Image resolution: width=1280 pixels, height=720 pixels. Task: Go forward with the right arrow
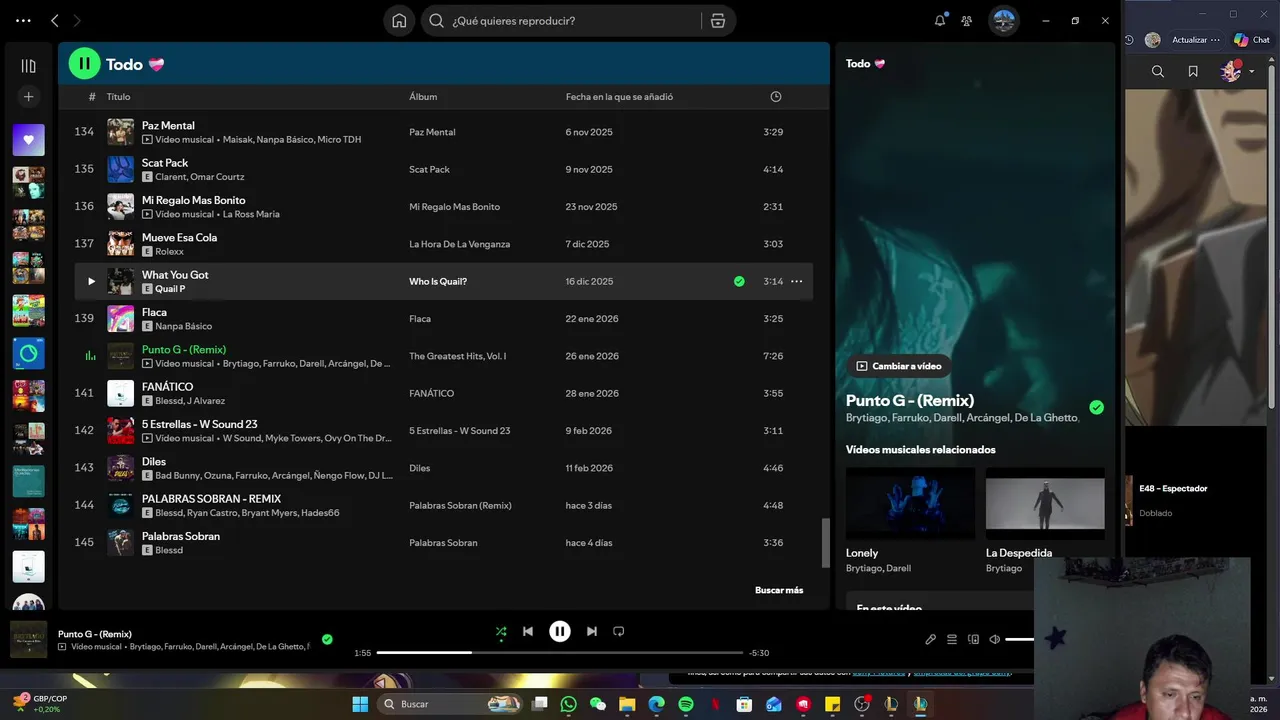point(77,20)
